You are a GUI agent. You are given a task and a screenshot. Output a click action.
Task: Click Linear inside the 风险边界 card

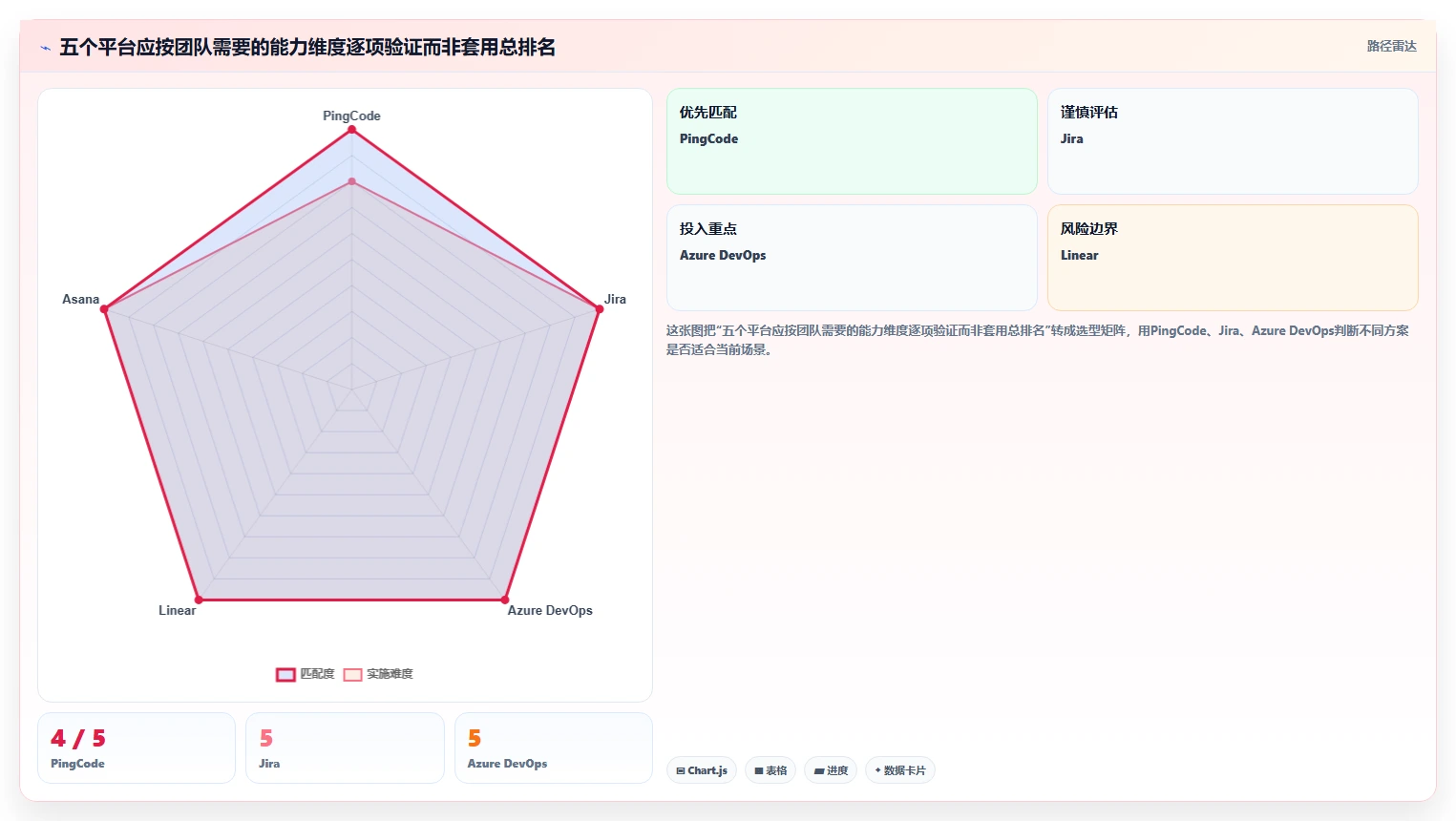coord(1079,255)
